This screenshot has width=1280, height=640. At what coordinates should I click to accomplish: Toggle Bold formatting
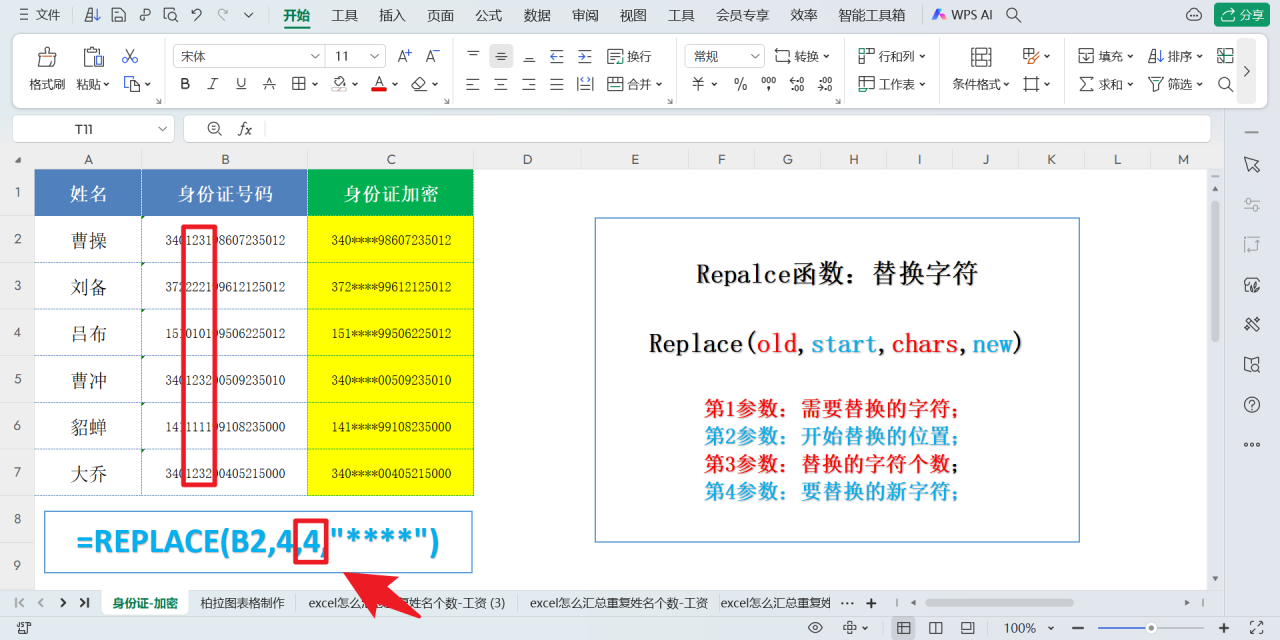coord(185,84)
